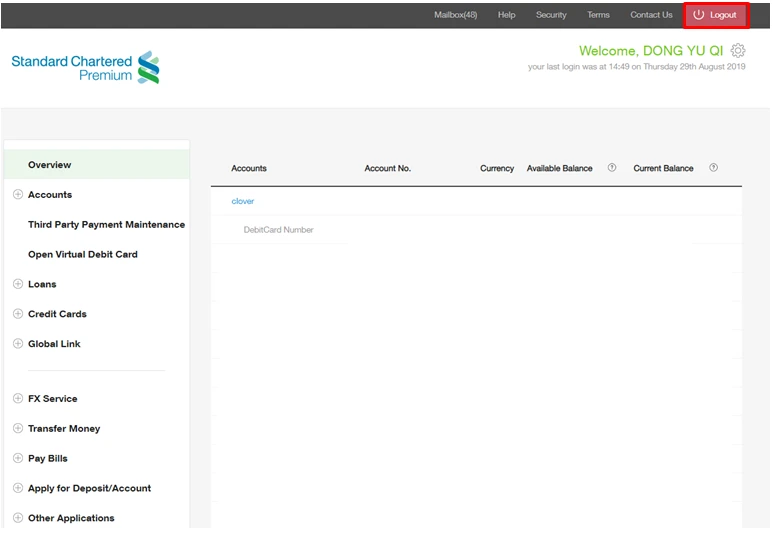Expand the Loans plus icon
772x540 pixels.
click(18, 284)
